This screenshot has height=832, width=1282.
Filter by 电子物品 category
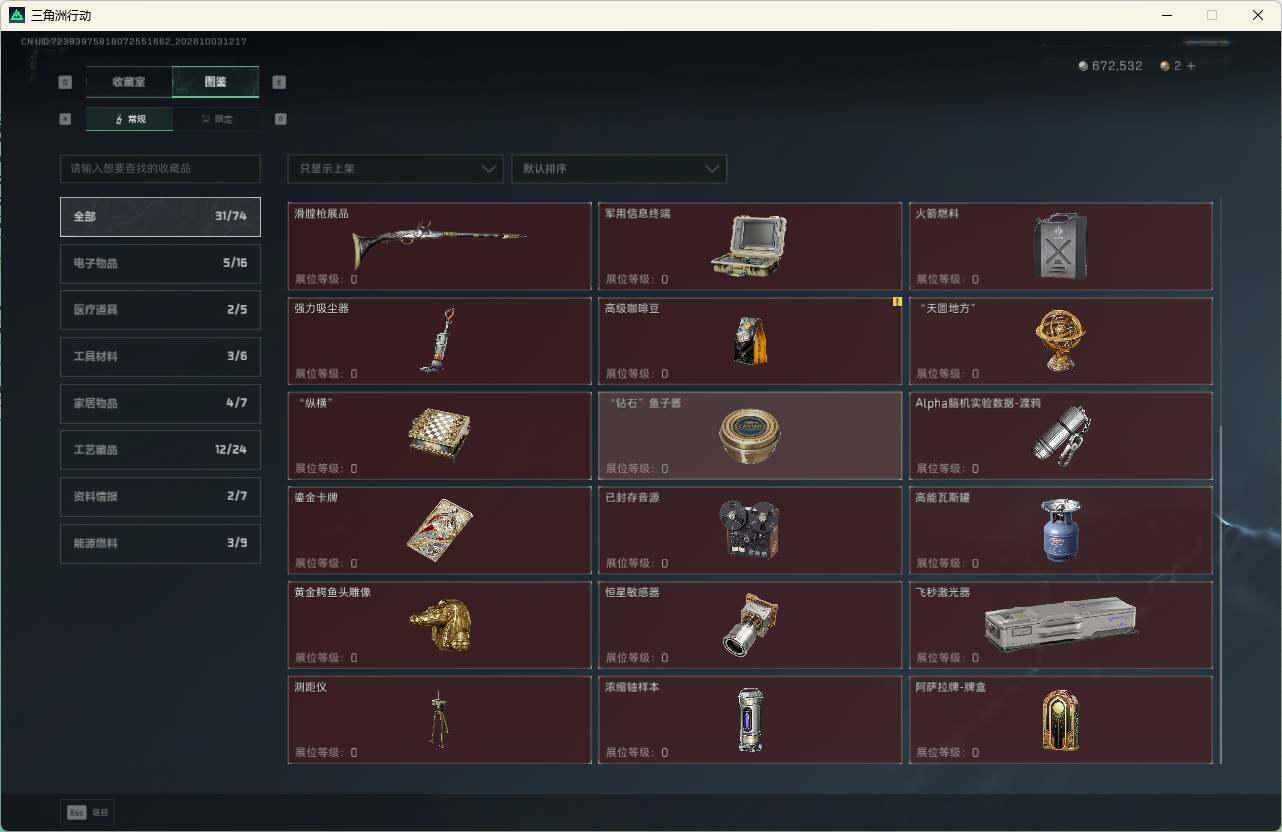tap(160, 263)
